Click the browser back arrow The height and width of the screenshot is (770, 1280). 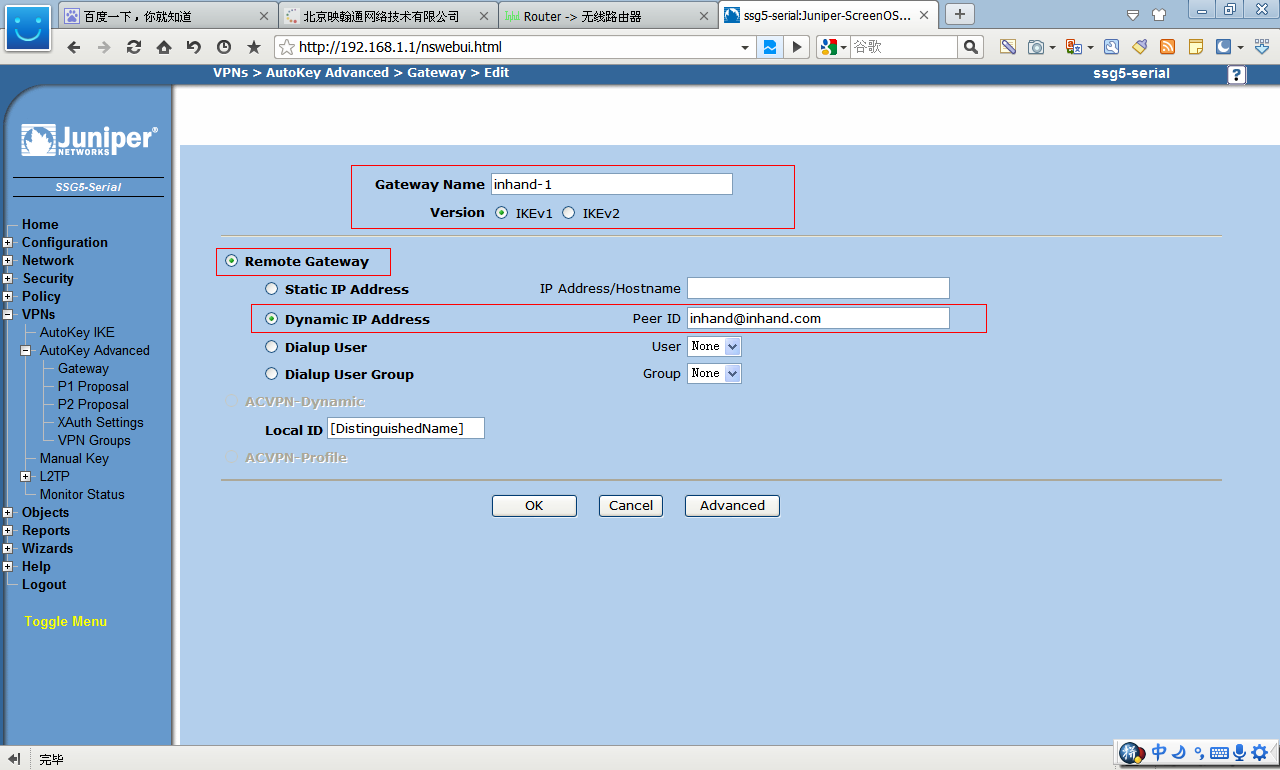click(74, 47)
